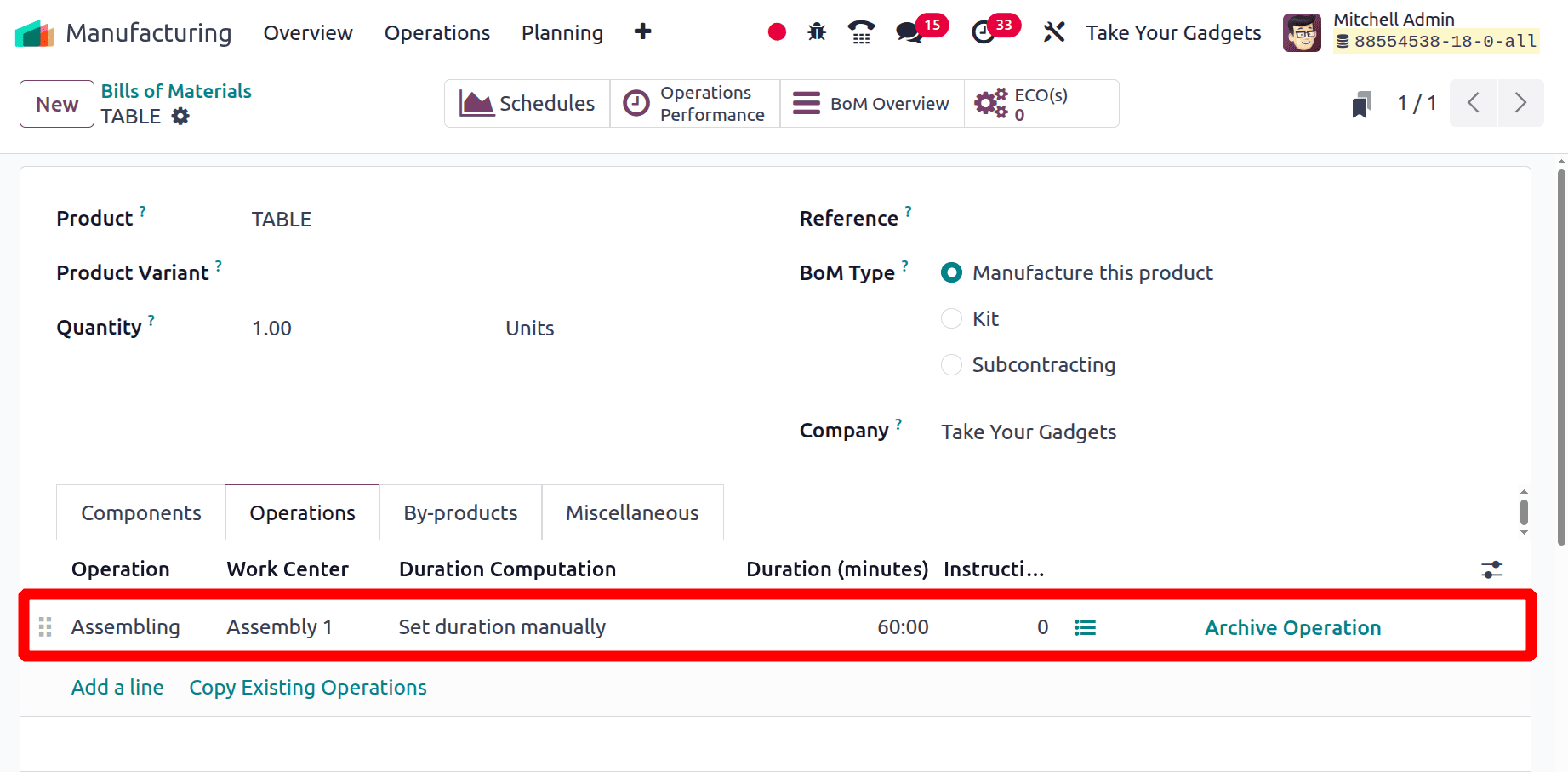Image resolution: width=1568 pixels, height=772 pixels.
Task: Click the red recording dot icon
Action: pyautogui.click(x=776, y=32)
